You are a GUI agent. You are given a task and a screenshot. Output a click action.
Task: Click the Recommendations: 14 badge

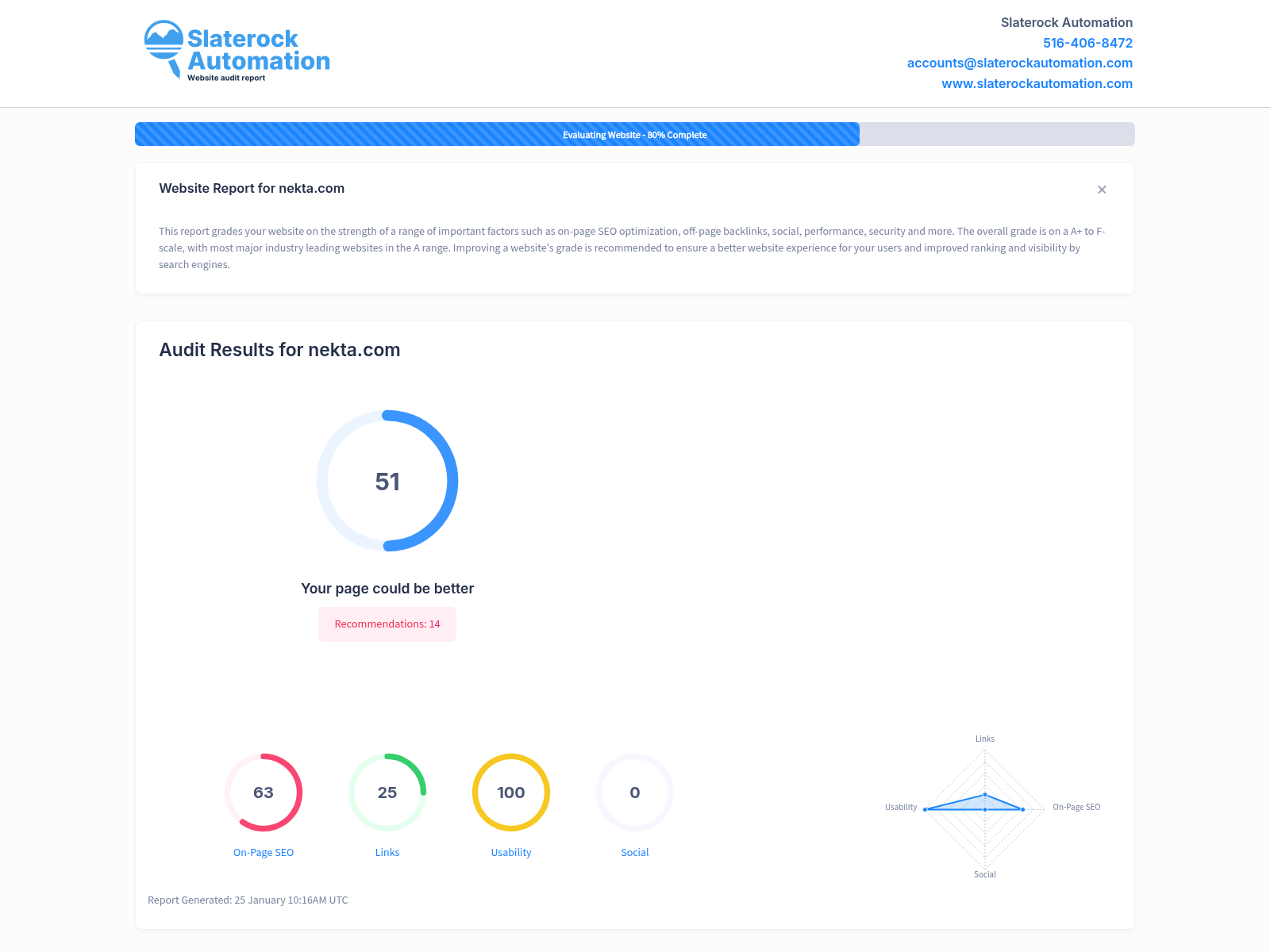click(387, 624)
